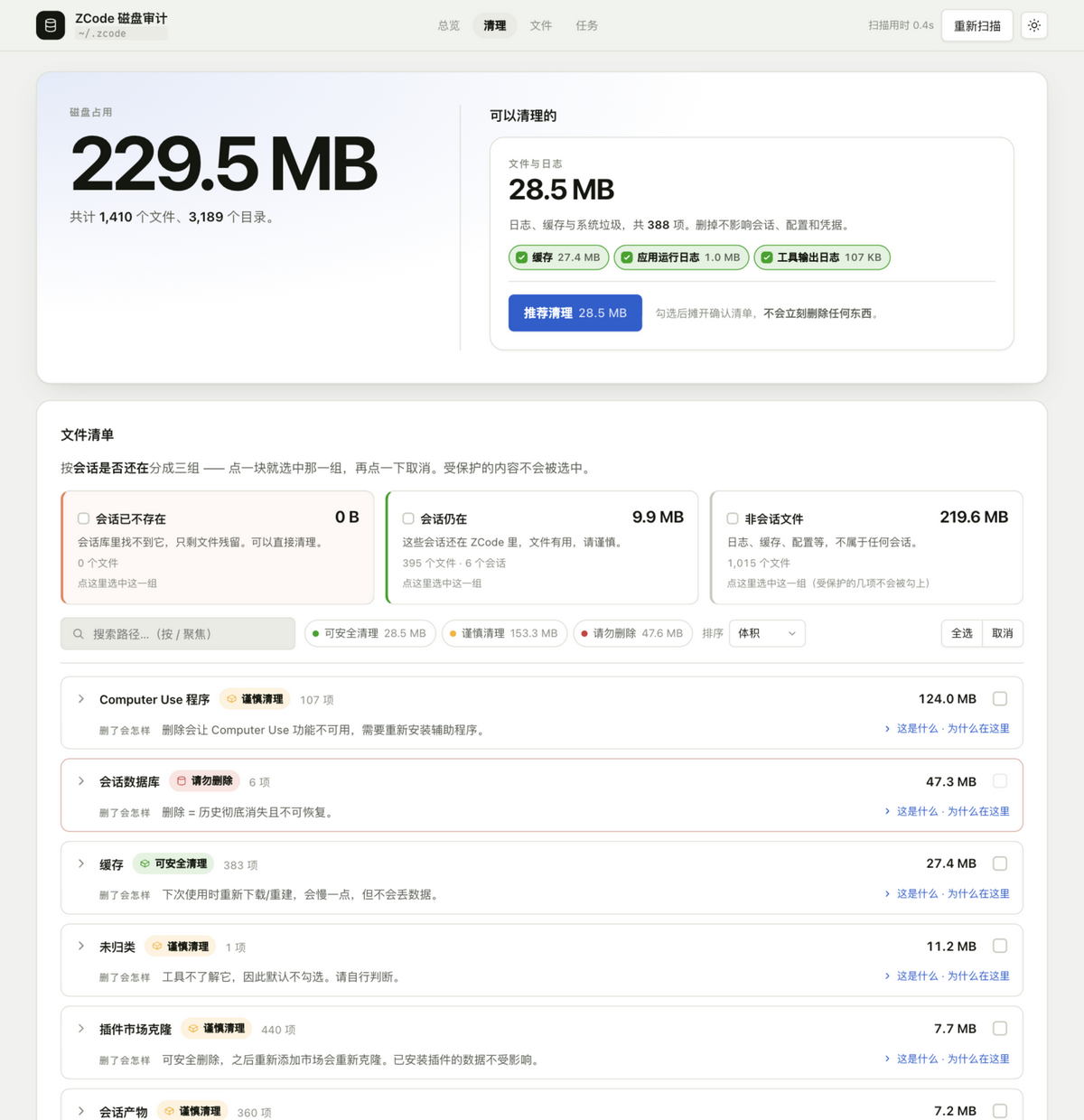Check the 非会话文件 group checkbox
The height and width of the screenshot is (1120, 1084).
pos(733,518)
